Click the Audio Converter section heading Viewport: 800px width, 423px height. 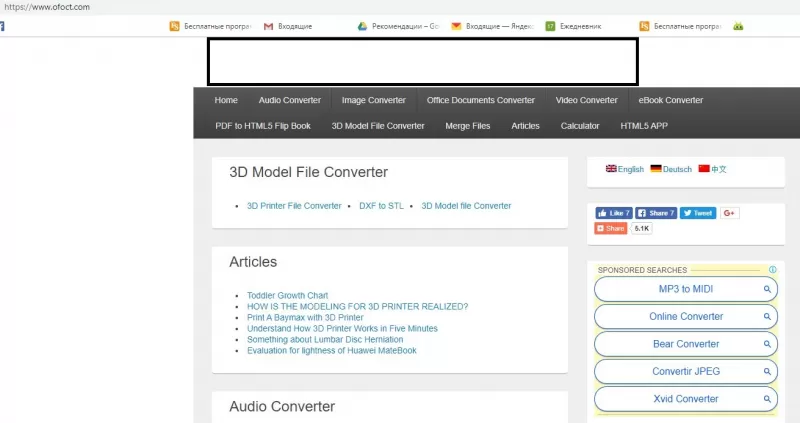pos(282,406)
